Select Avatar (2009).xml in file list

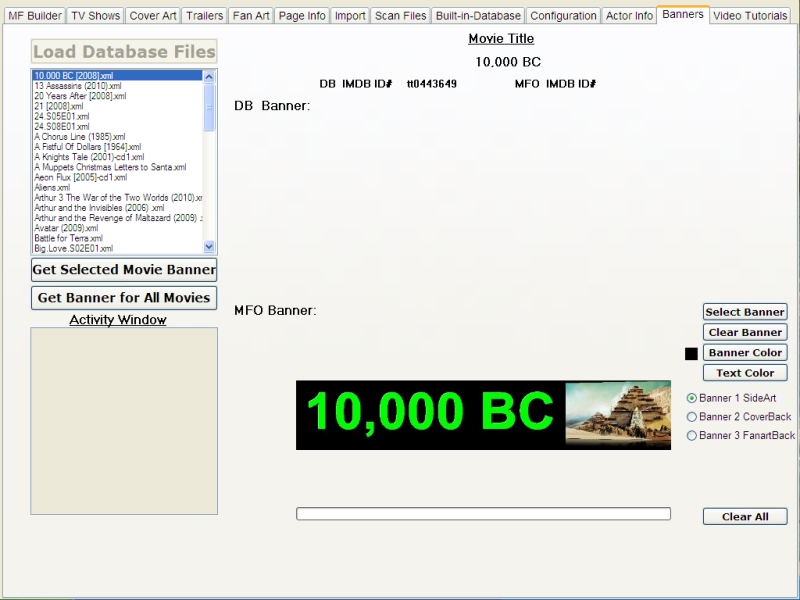click(x=66, y=228)
